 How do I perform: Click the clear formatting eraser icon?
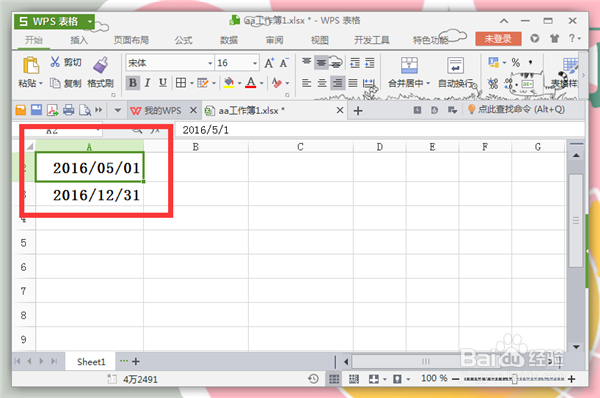[x=277, y=83]
